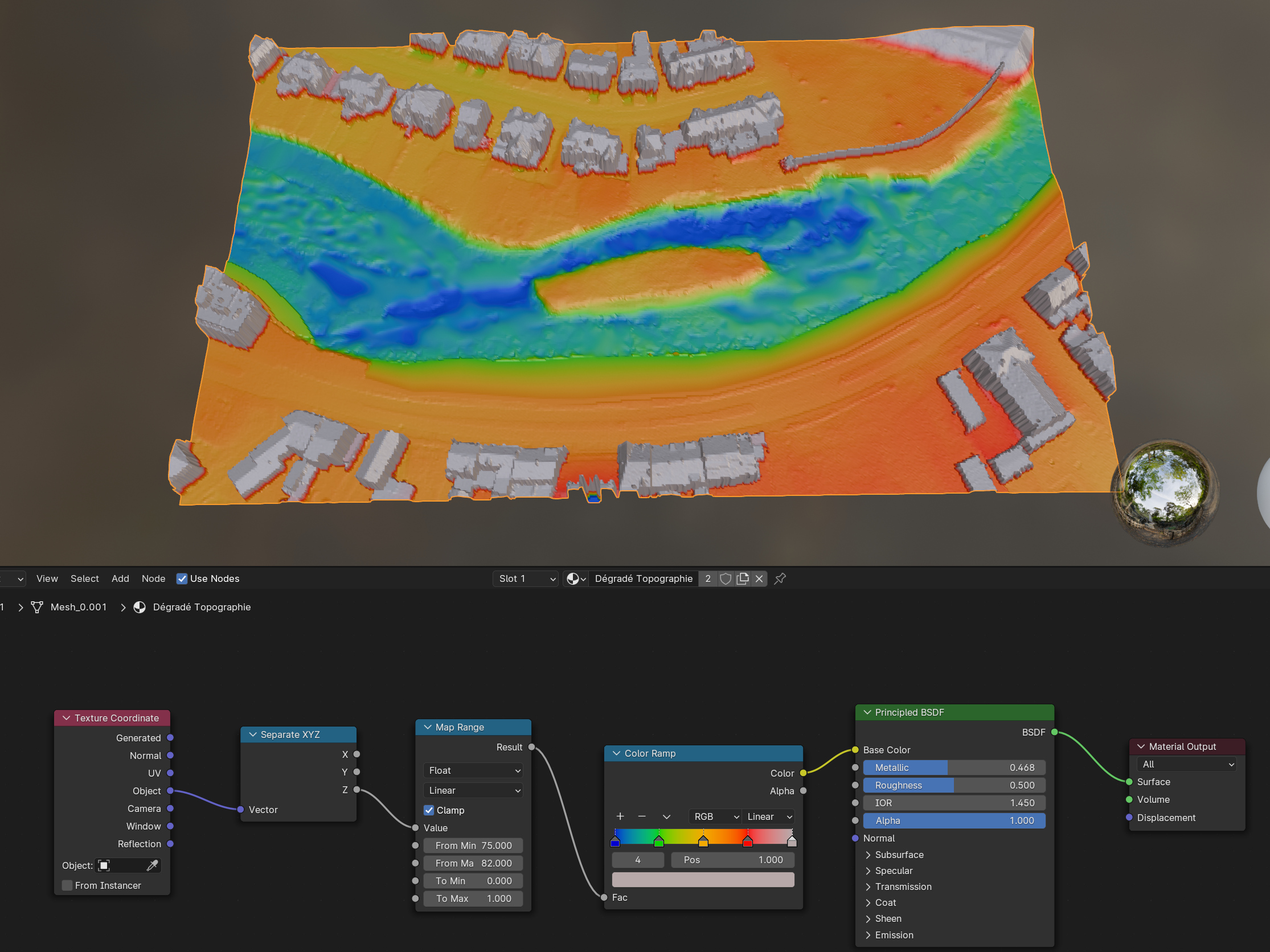Click the pin node tree icon
The image size is (1270, 952).
[x=780, y=578]
